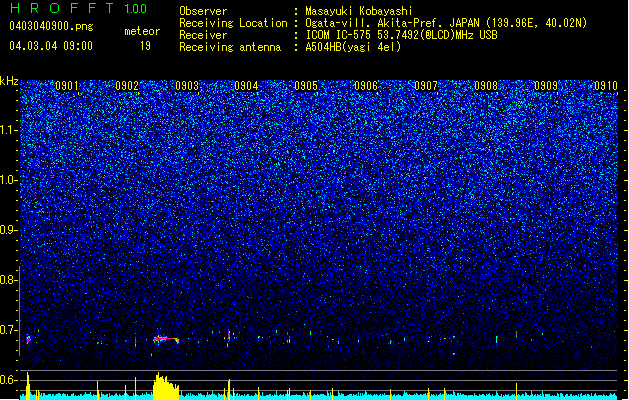The width and height of the screenshot is (629, 400).
Task: Click observer name Masayuki Kobayashi
Action: [359, 11]
